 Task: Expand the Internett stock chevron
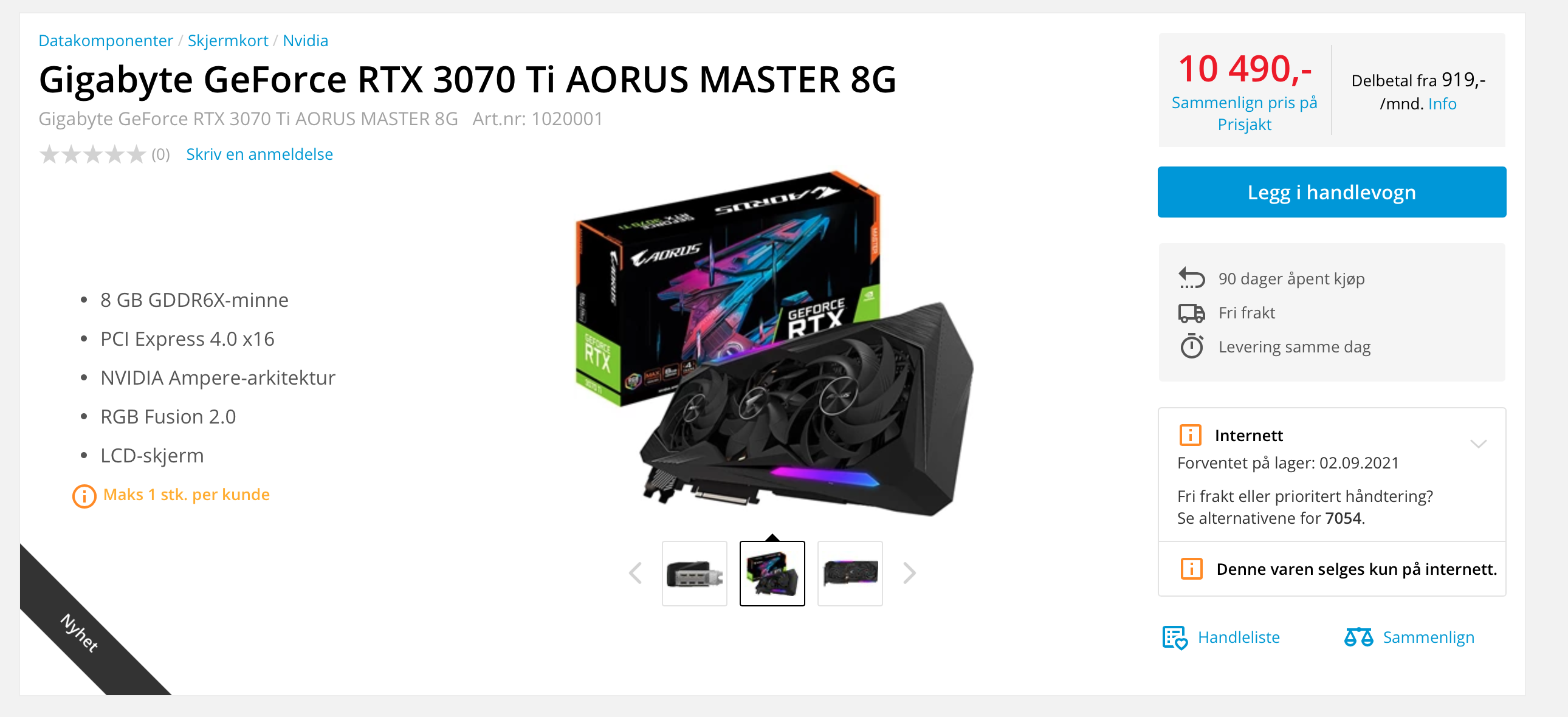pos(1479,444)
